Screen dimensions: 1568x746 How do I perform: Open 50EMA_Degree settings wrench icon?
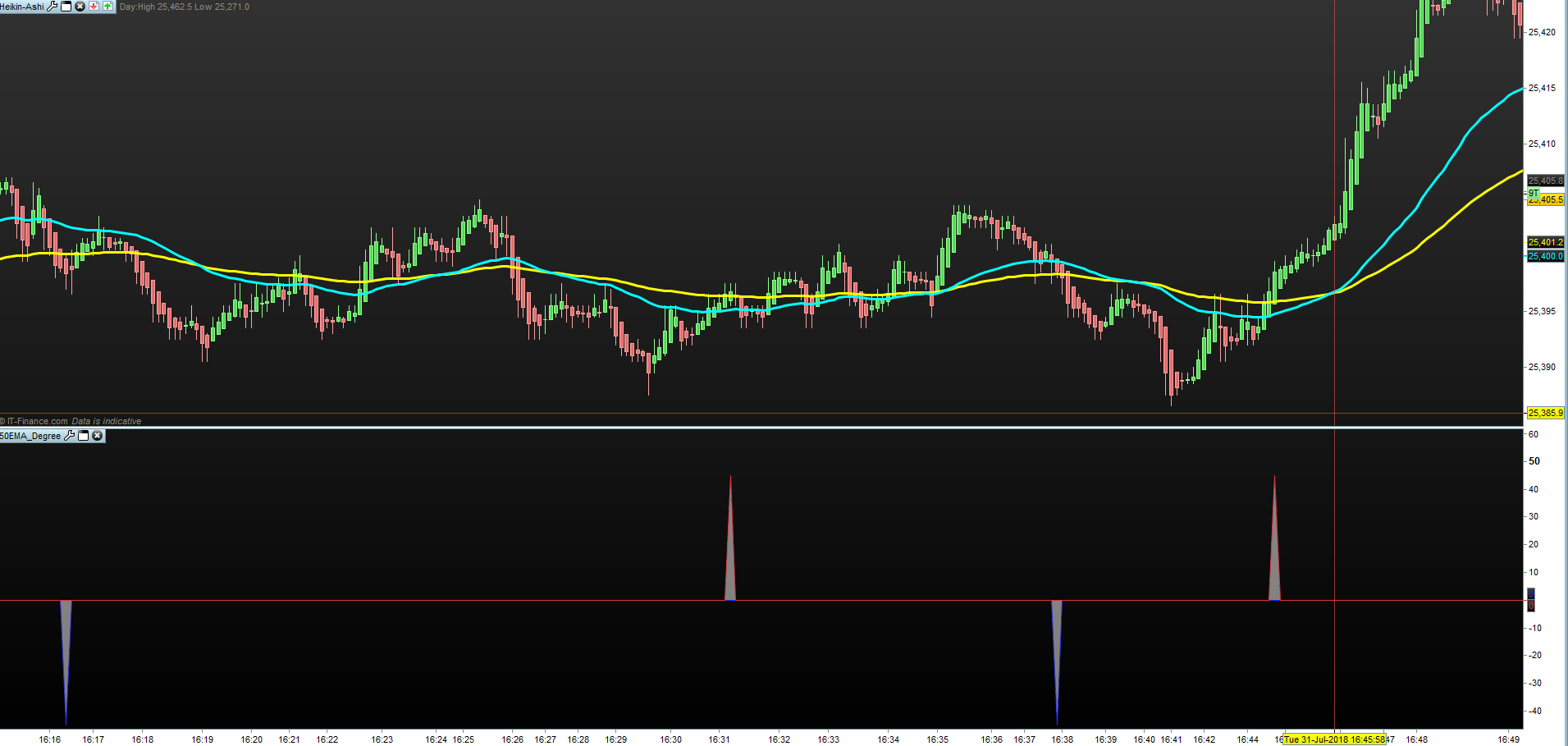coord(70,436)
